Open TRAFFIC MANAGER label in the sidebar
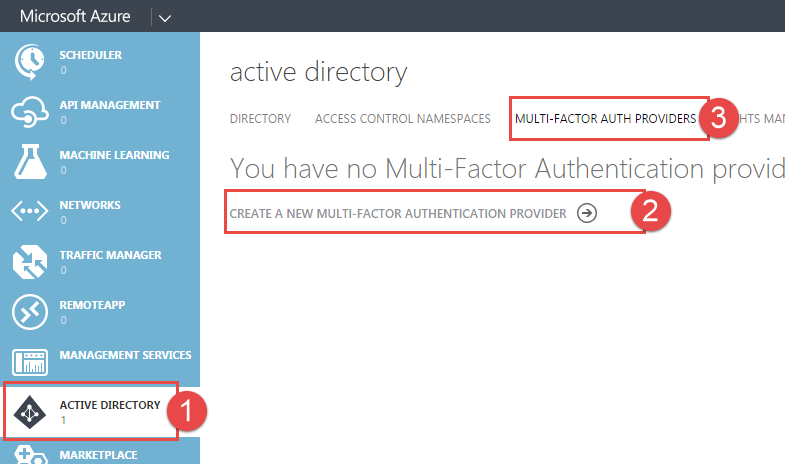 point(110,255)
